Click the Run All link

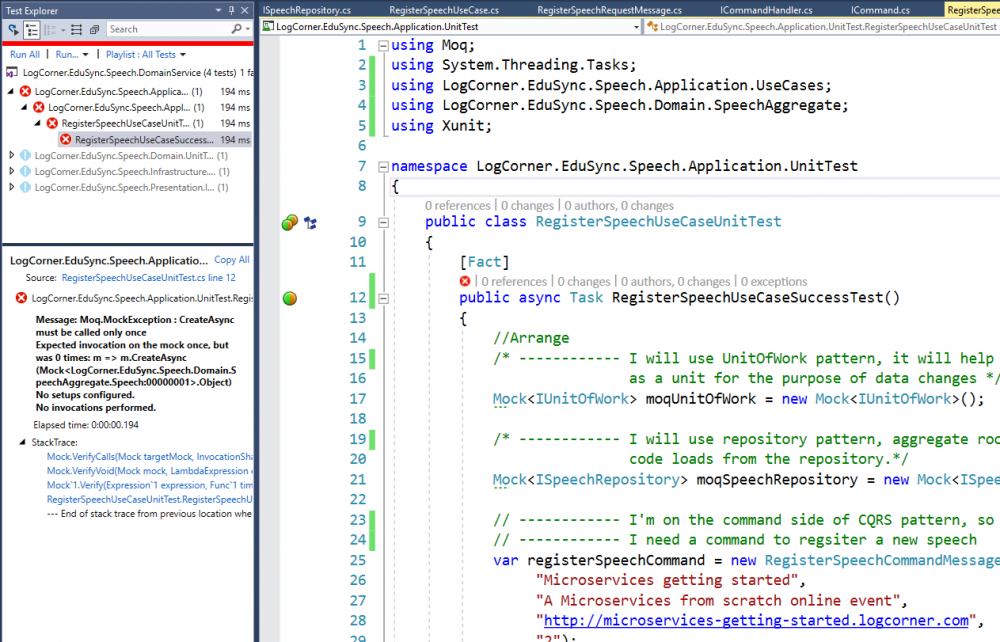coord(25,54)
